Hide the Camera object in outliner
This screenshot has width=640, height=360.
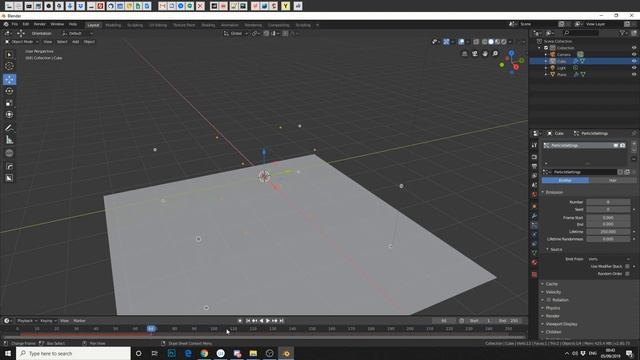coord(634,54)
